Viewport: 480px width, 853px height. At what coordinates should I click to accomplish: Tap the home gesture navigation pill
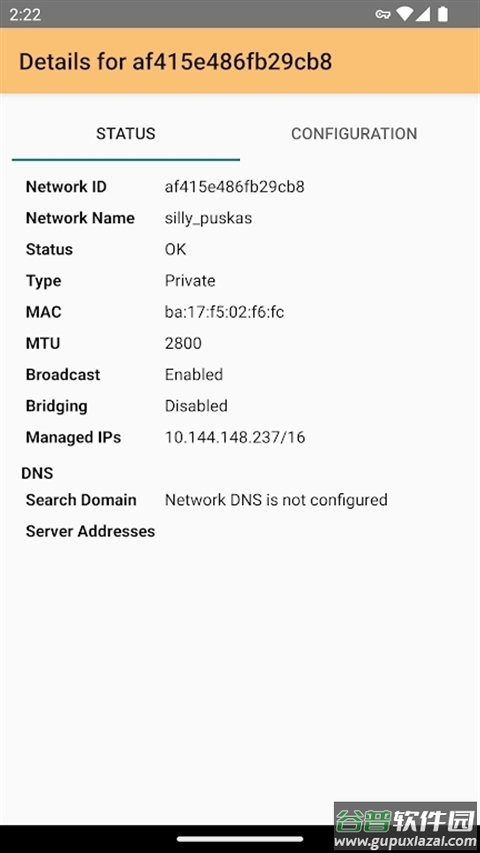[x=240, y=839]
